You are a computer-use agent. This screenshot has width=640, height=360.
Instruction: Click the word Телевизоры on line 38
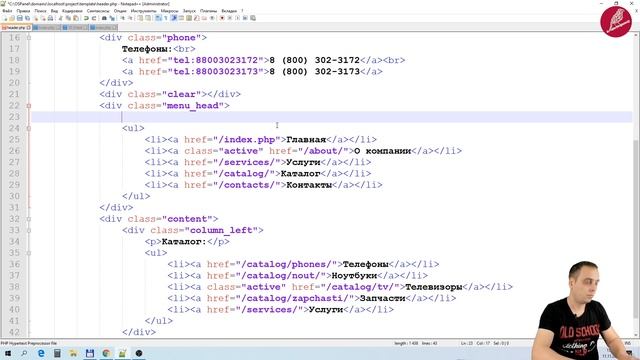coord(433,287)
